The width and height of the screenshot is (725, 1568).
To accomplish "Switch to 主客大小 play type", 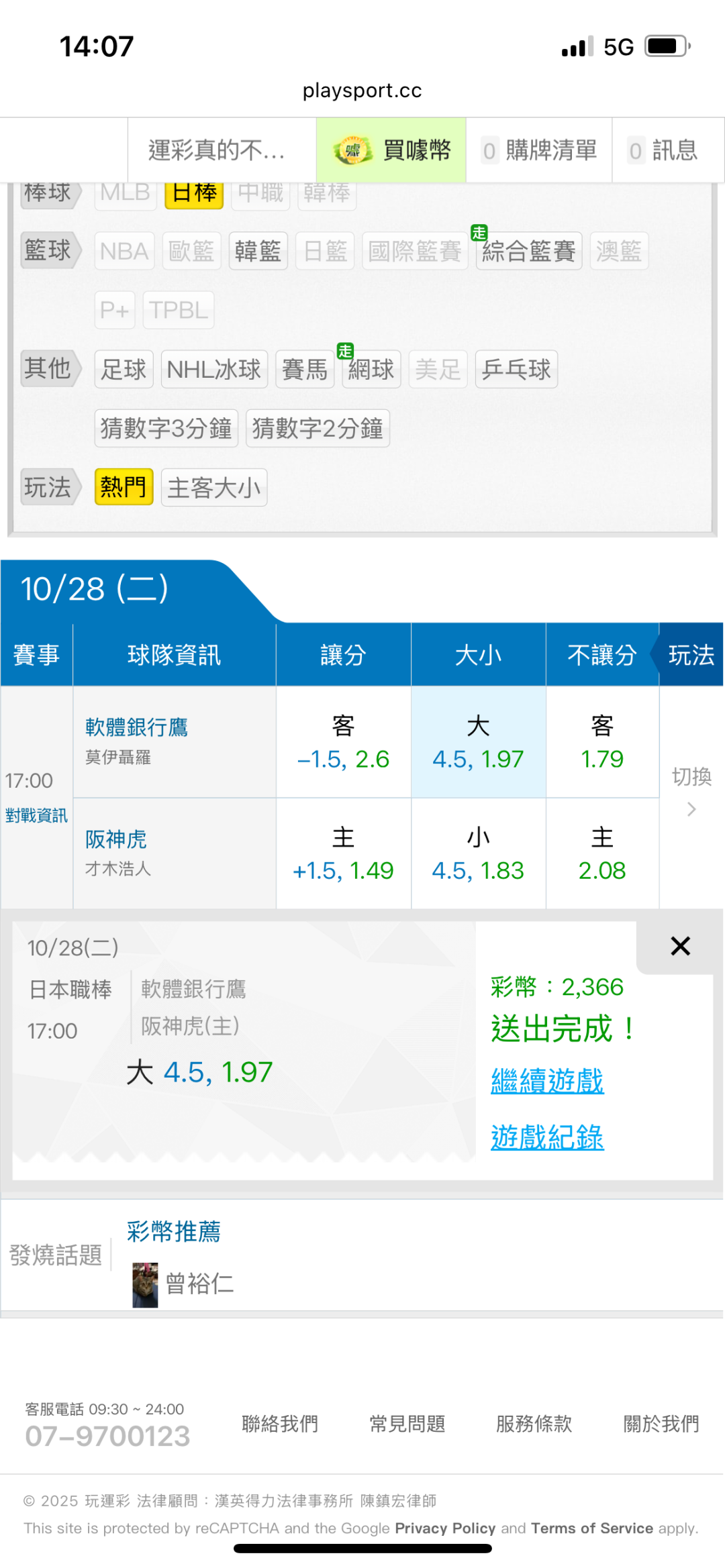I will click(x=214, y=487).
